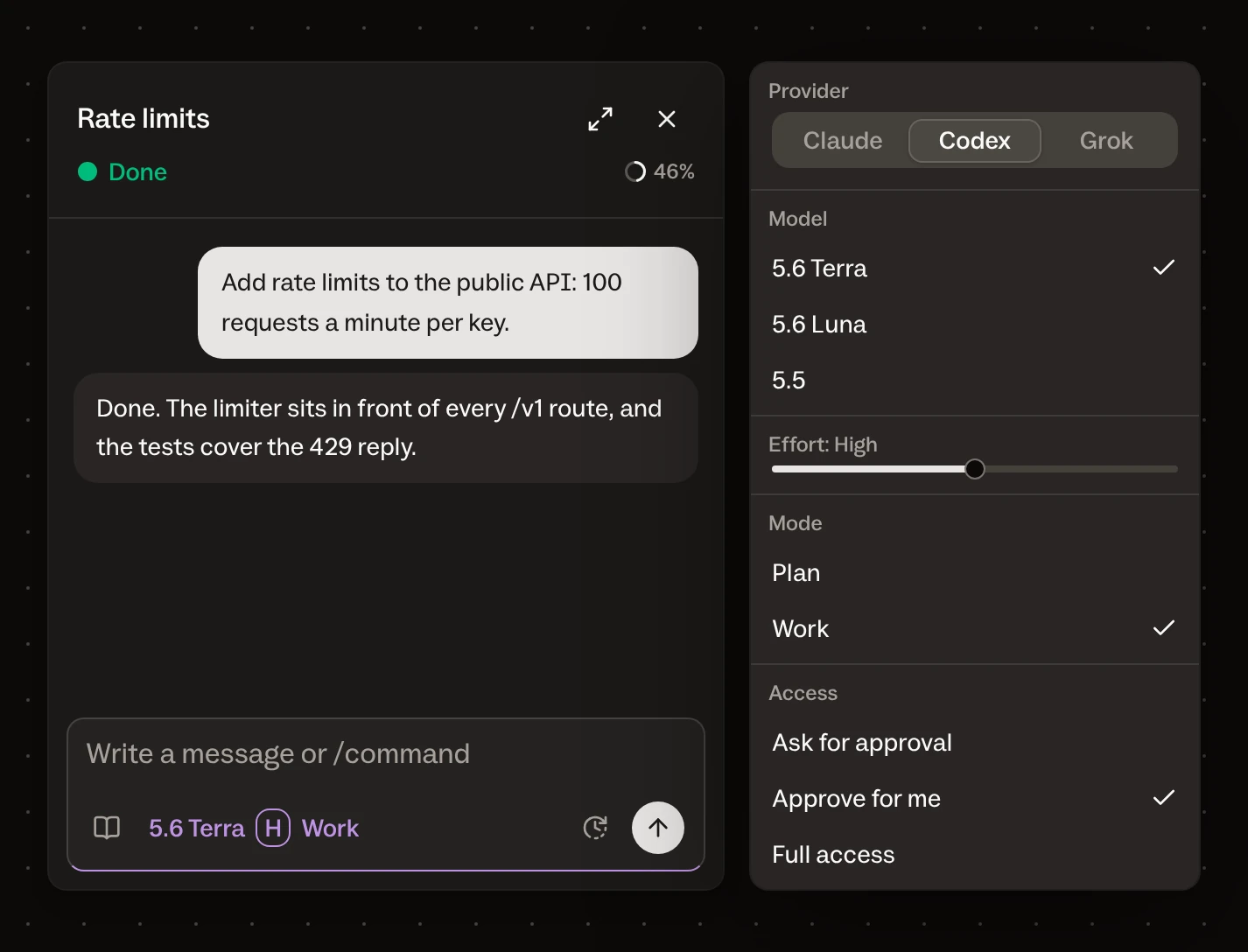This screenshot has width=1248, height=952.
Task: Click the H effort badge in composer
Action: 273,828
